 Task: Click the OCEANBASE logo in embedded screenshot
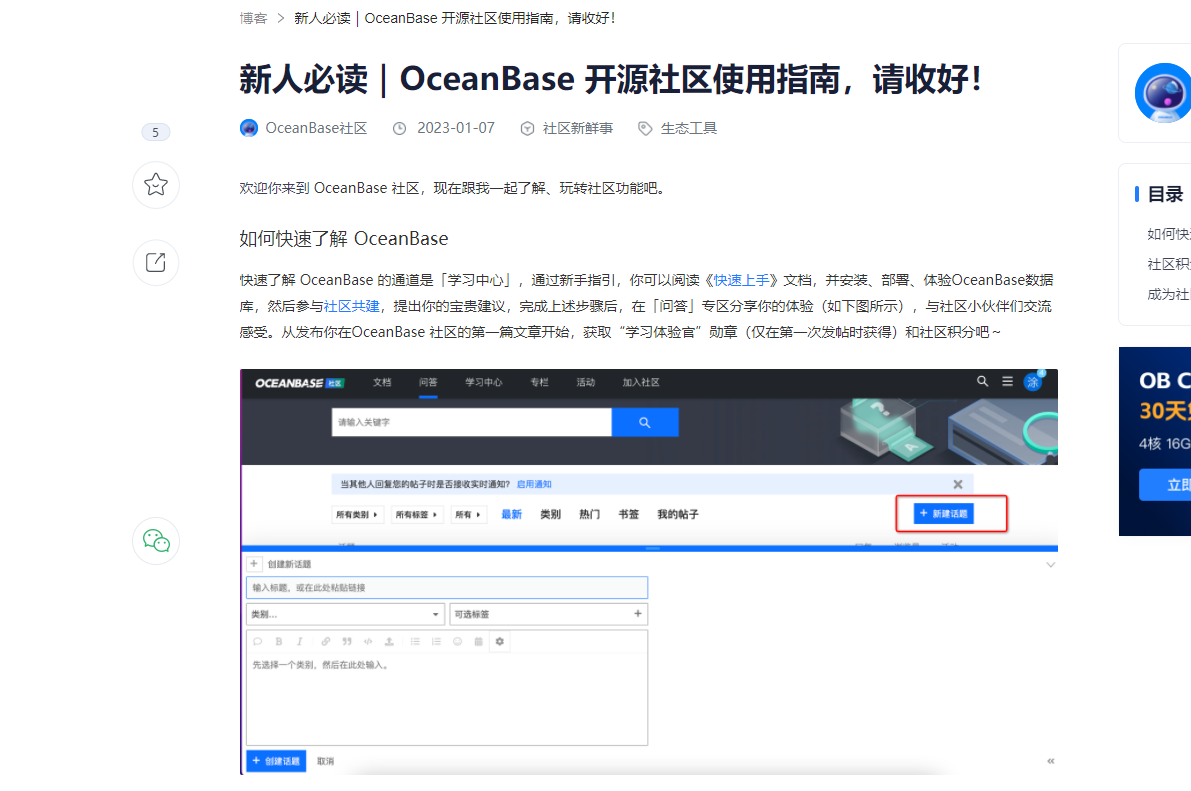(x=299, y=383)
